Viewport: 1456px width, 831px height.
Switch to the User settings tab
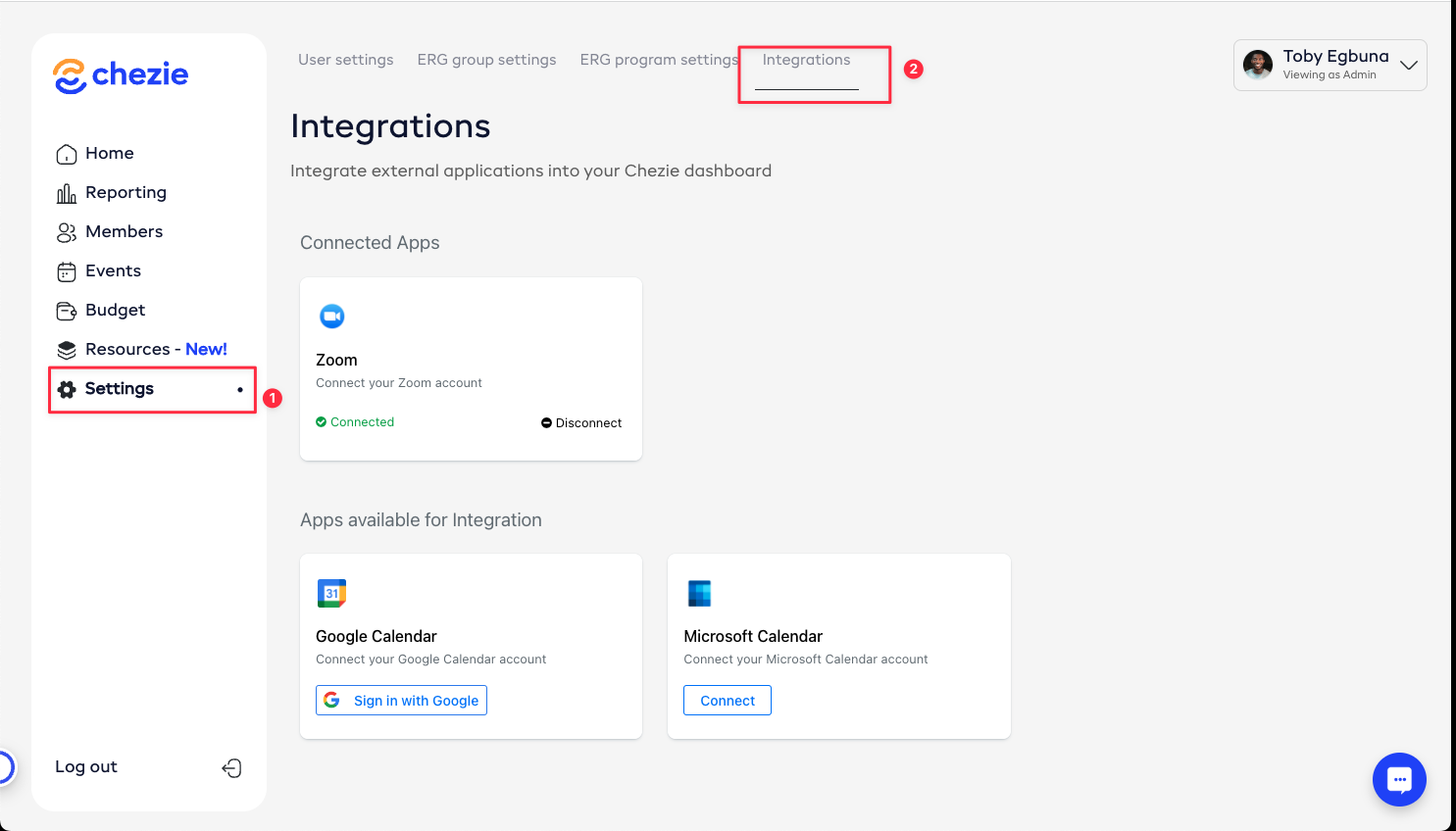click(345, 60)
